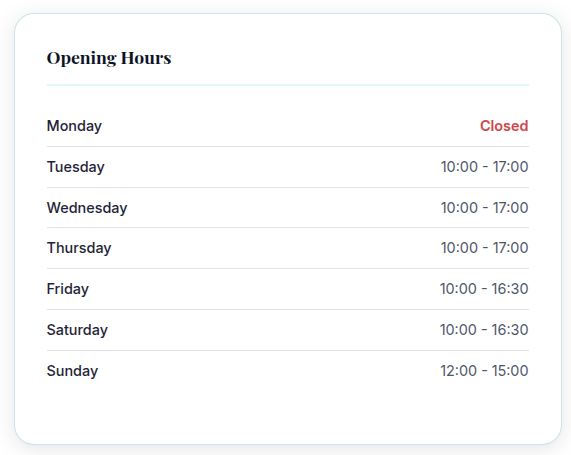571x455 pixels.
Task: Click Thursday's 10:00 - 17:00 hours
Action: click(x=484, y=248)
